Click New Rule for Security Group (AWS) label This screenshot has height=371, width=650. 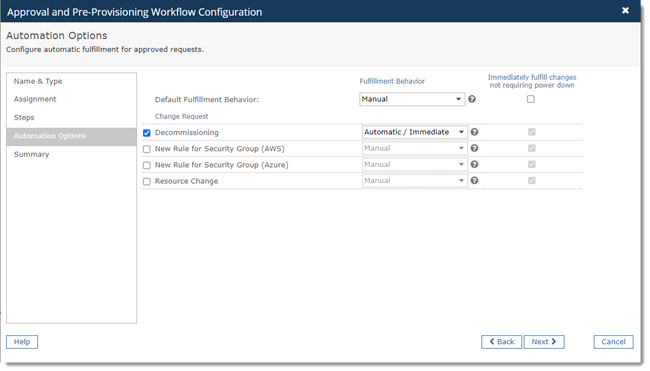coord(220,149)
